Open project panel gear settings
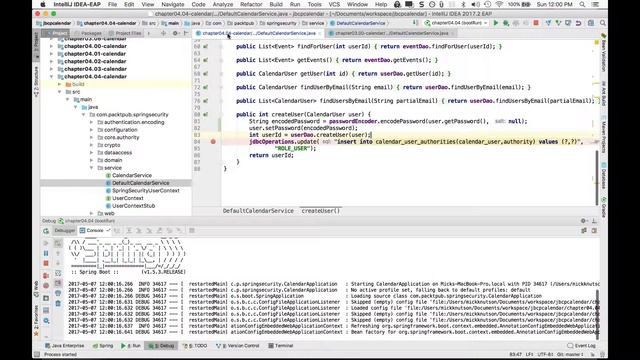Viewport: 640px width, 360px height. click(175, 33)
